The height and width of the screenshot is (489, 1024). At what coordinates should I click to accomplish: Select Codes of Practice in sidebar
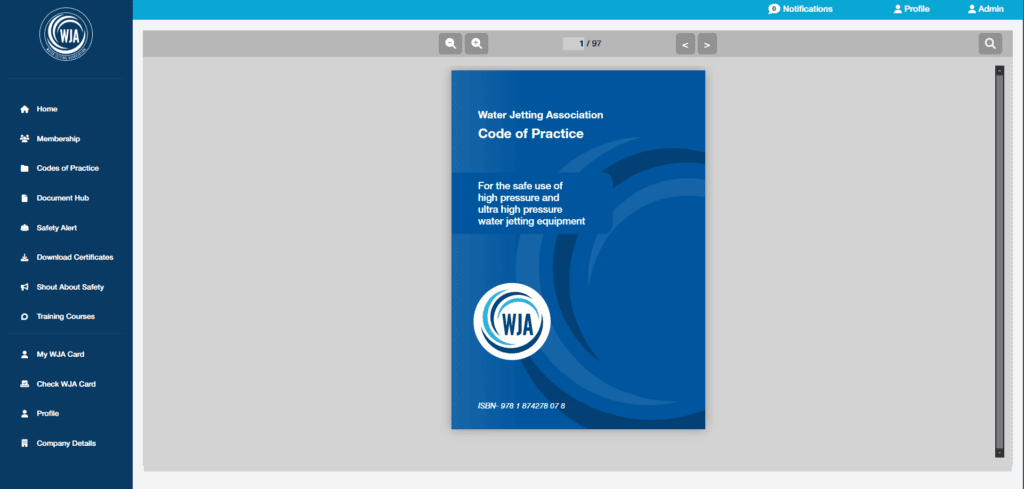[x=67, y=168]
